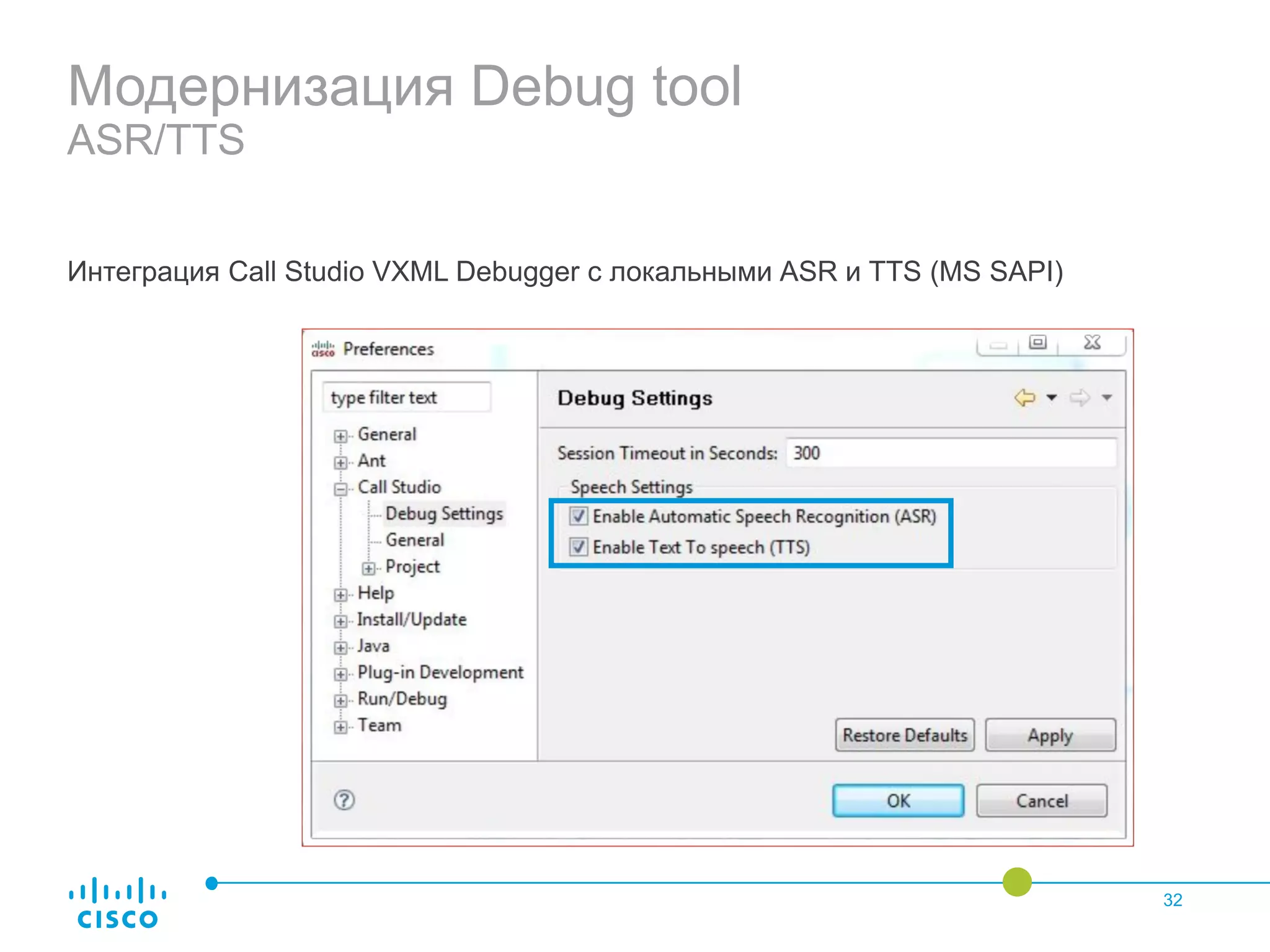Expand the Java tree node
1270x952 pixels.
click(340, 648)
